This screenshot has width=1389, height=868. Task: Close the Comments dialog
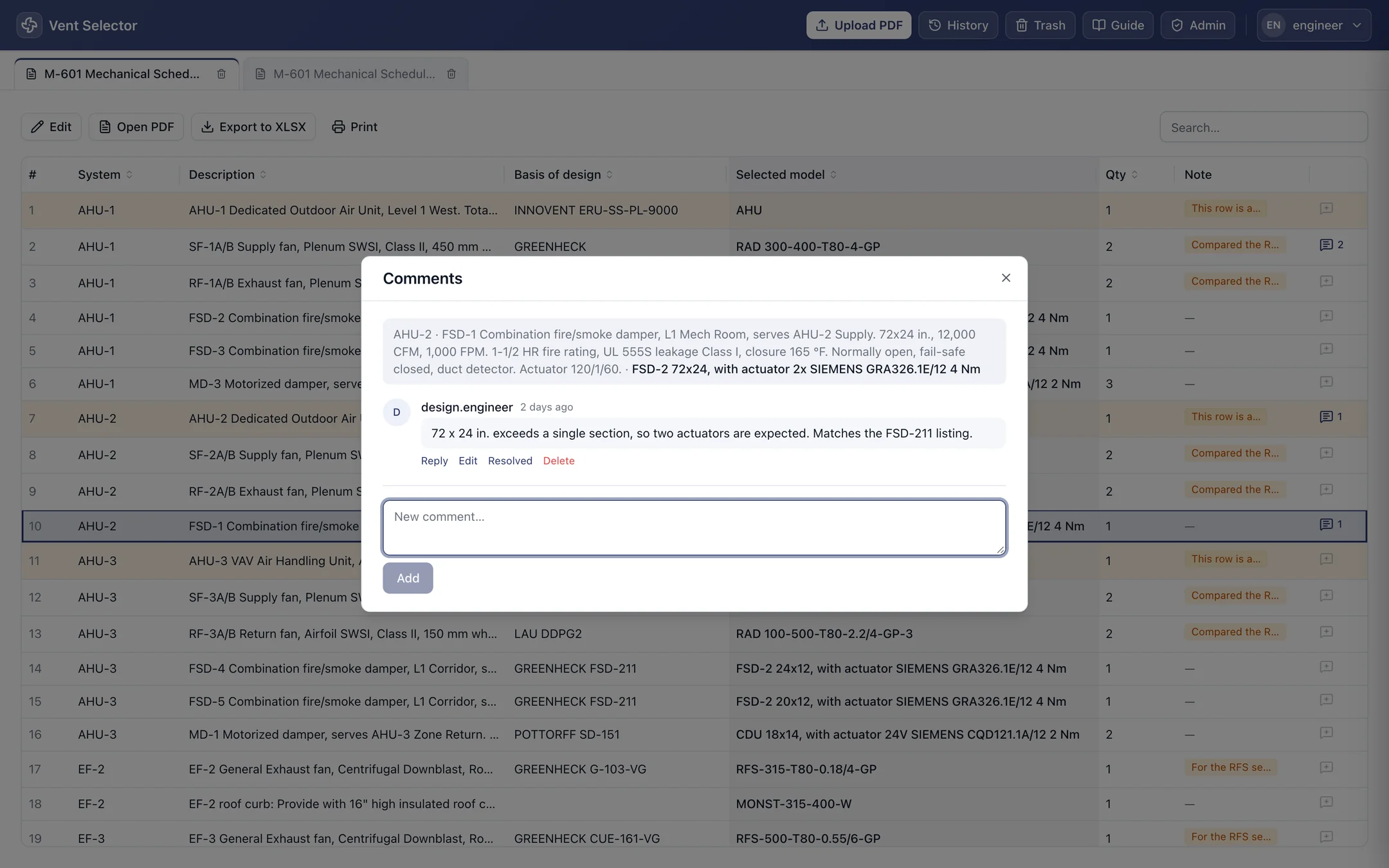pos(1006,278)
